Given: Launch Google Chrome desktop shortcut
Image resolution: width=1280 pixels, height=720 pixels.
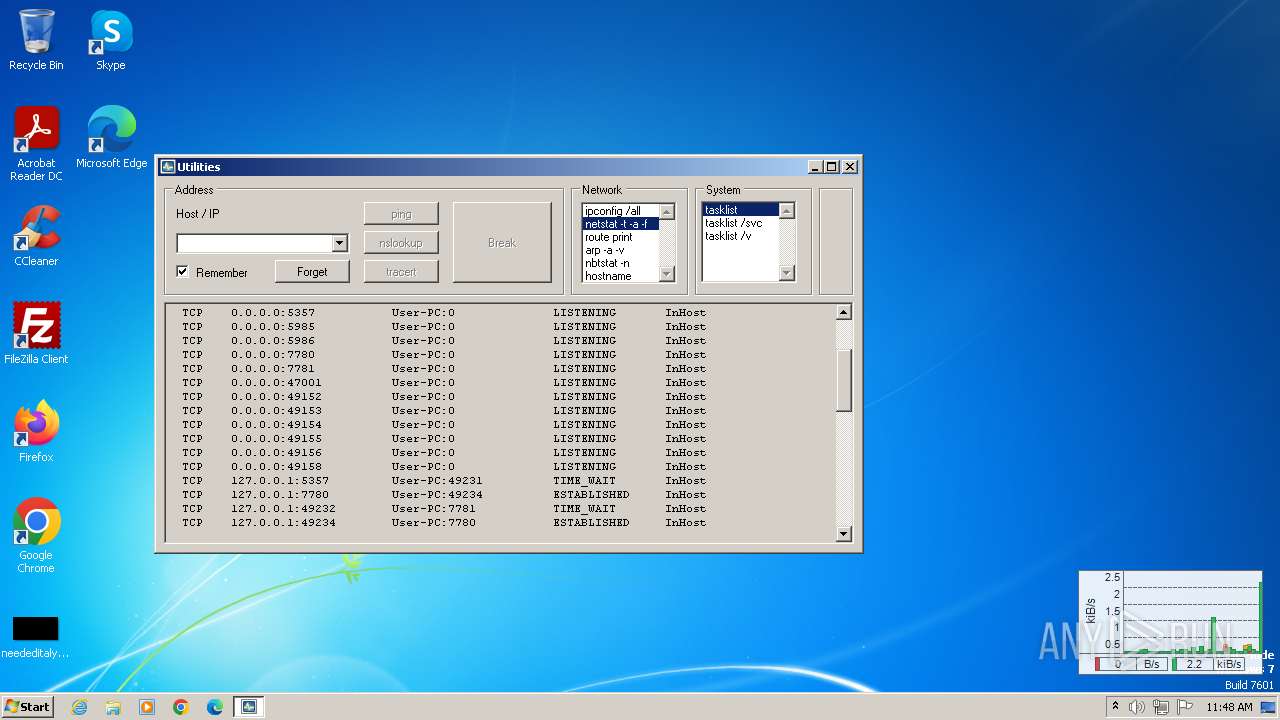Looking at the screenshot, I should 36,536.
